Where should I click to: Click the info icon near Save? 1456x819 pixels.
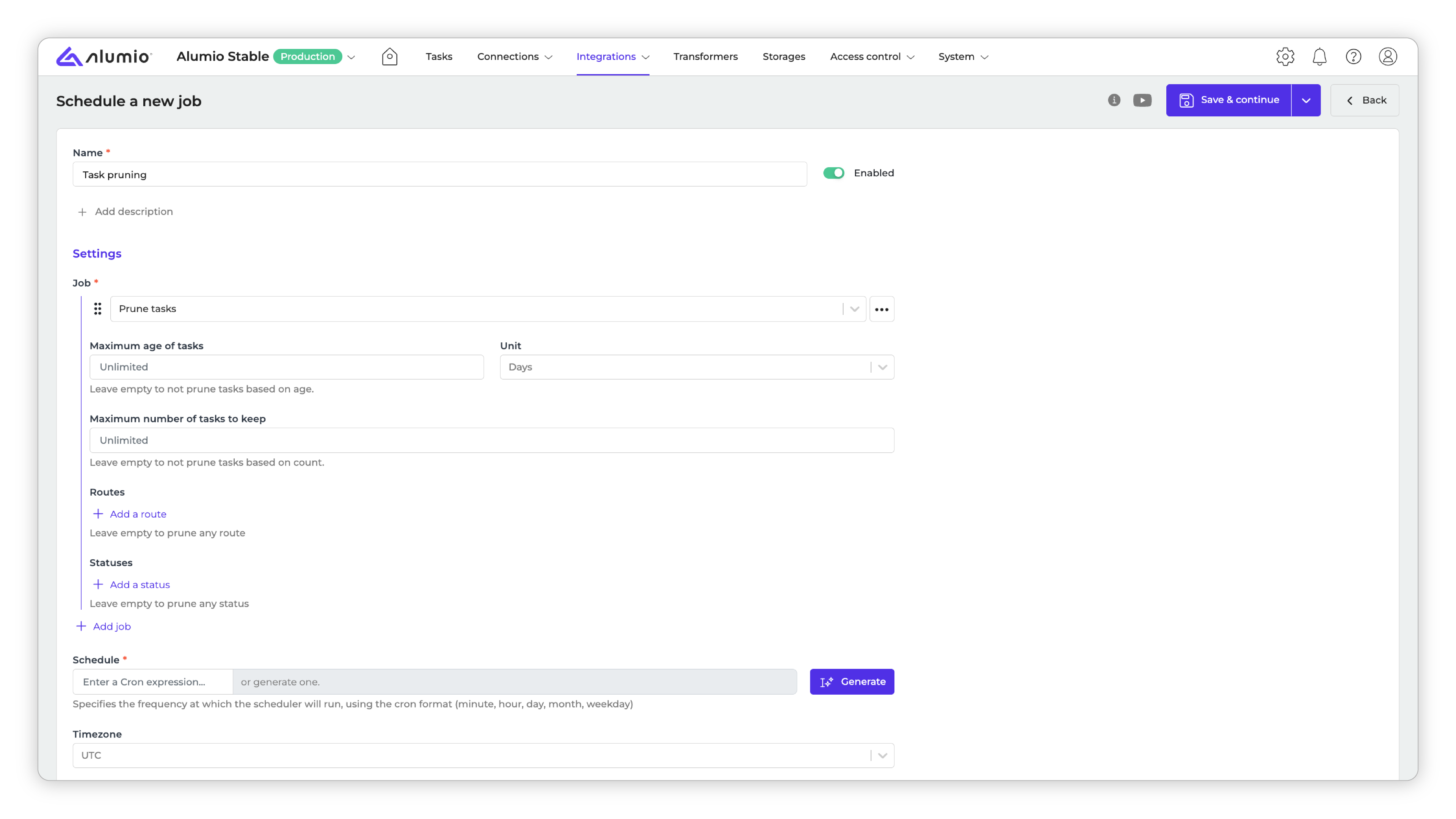(x=1114, y=100)
